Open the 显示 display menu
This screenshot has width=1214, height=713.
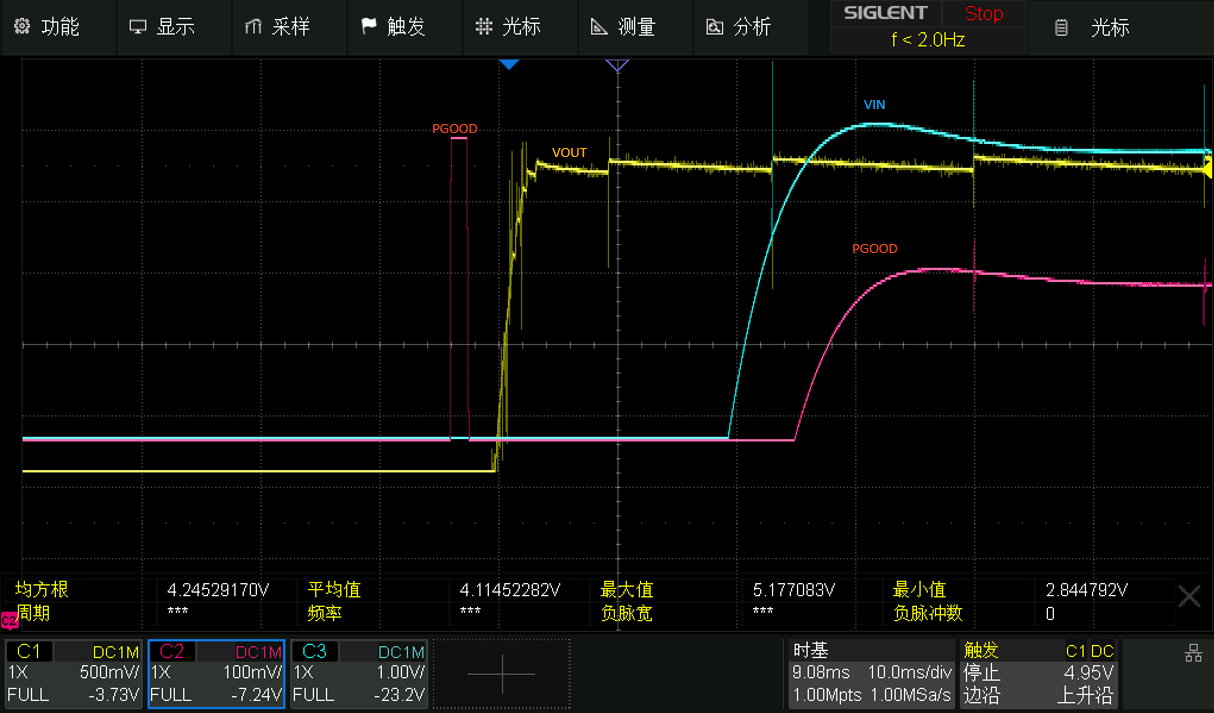pos(162,27)
